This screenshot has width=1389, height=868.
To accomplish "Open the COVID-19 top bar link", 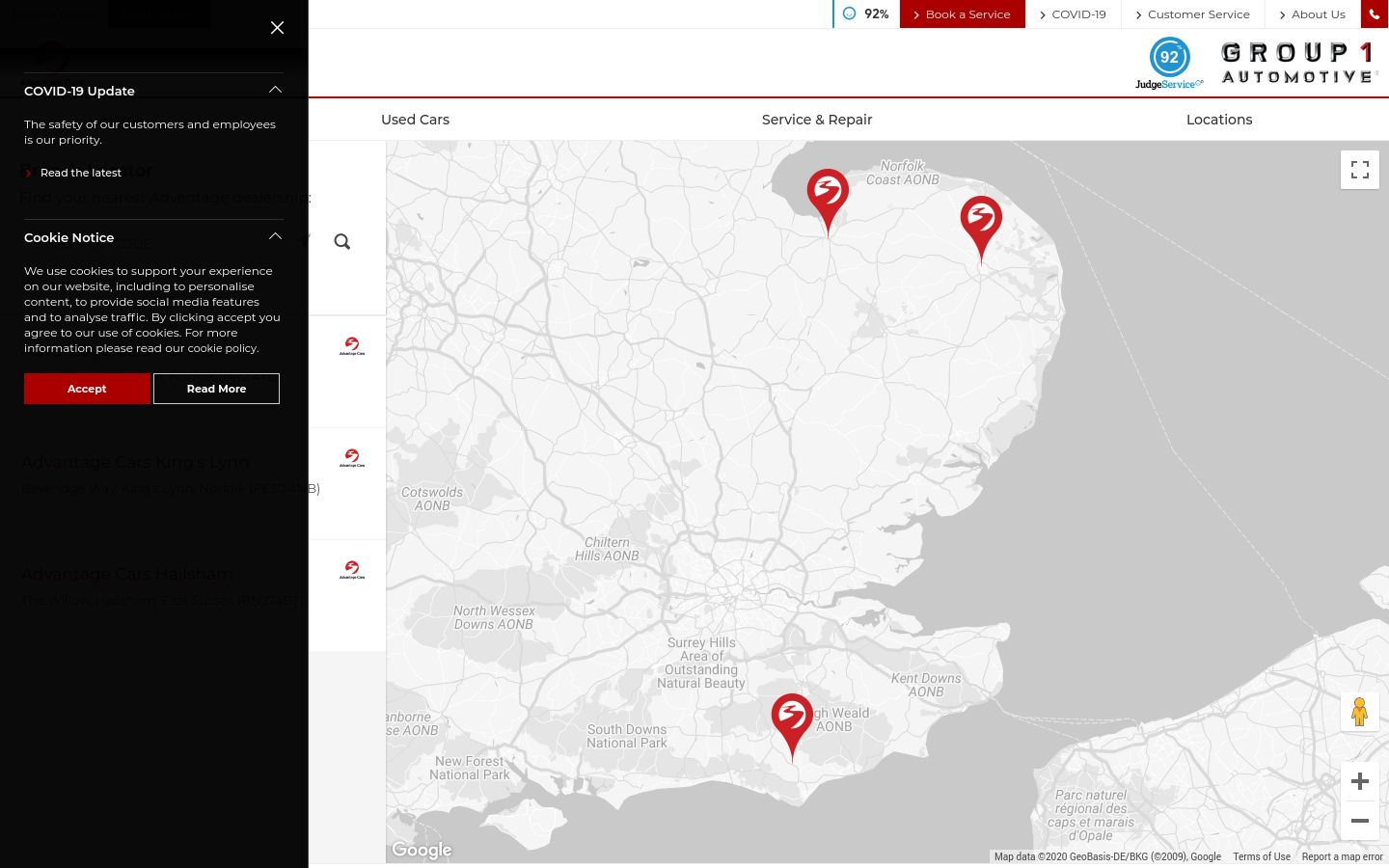I will pyautogui.click(x=1073, y=14).
